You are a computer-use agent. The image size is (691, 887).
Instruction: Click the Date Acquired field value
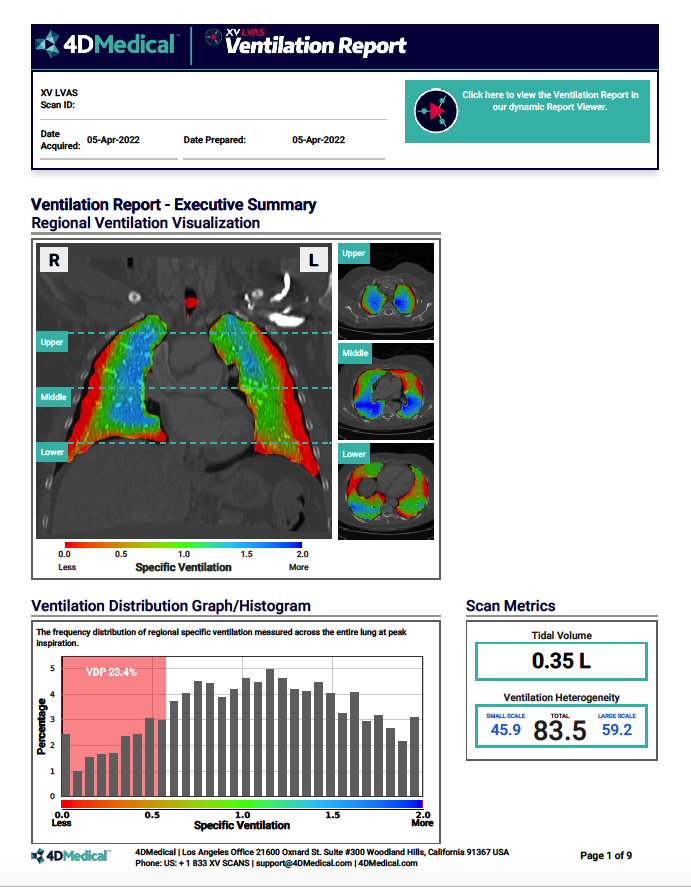click(114, 140)
